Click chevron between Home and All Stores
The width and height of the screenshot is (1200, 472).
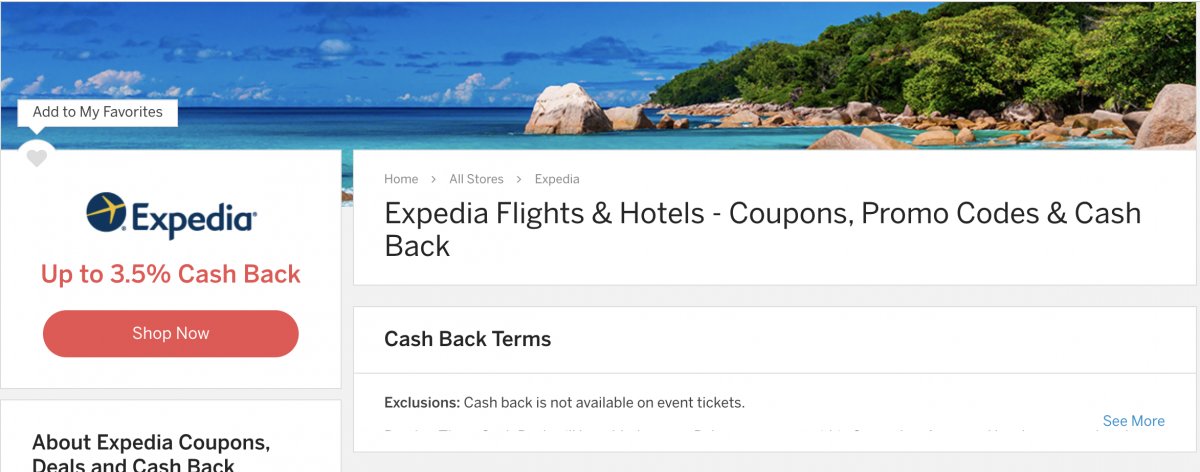[x=434, y=179]
